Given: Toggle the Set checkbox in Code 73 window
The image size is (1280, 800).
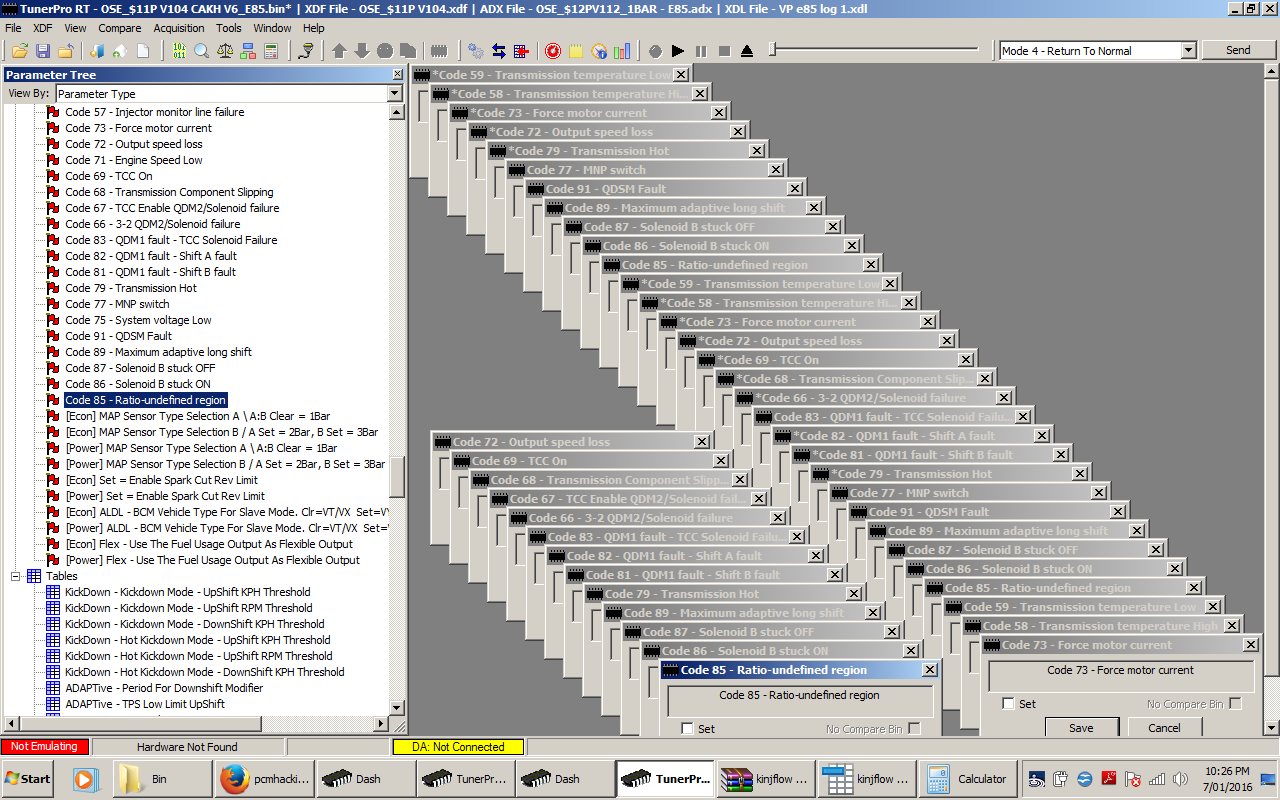Looking at the screenshot, I should [x=1008, y=704].
